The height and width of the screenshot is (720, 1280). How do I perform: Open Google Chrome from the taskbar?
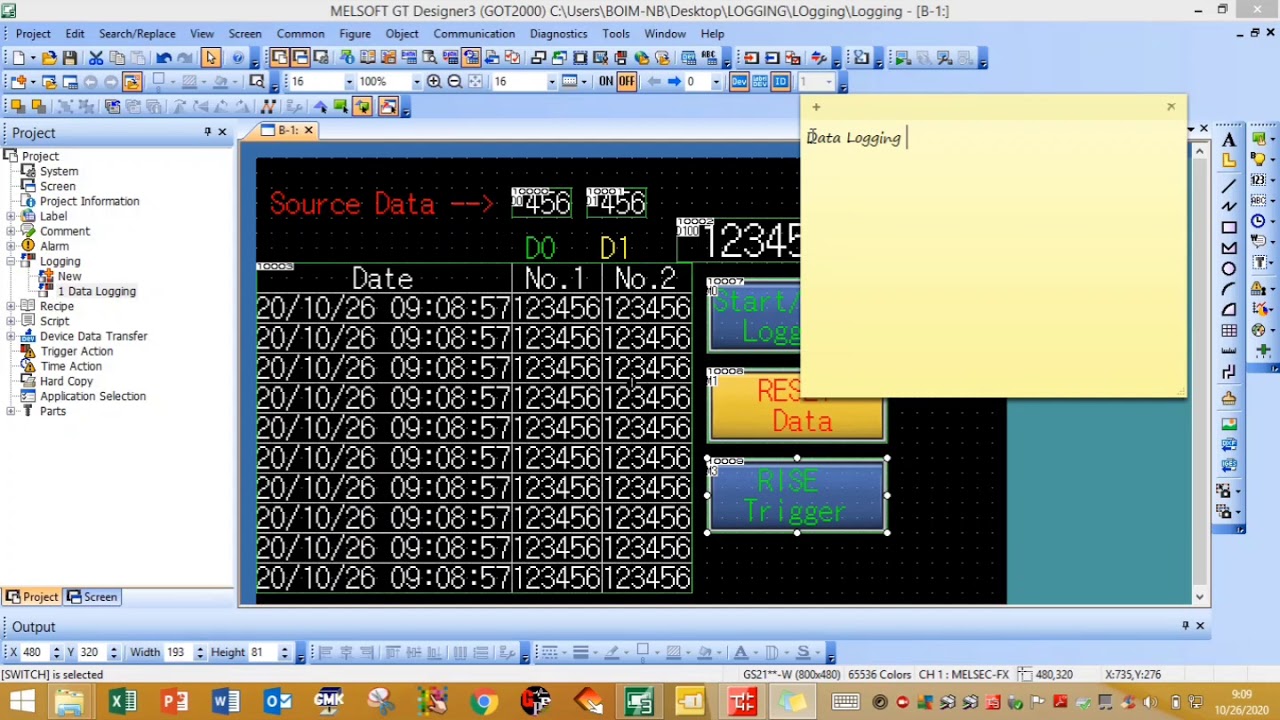tap(484, 702)
